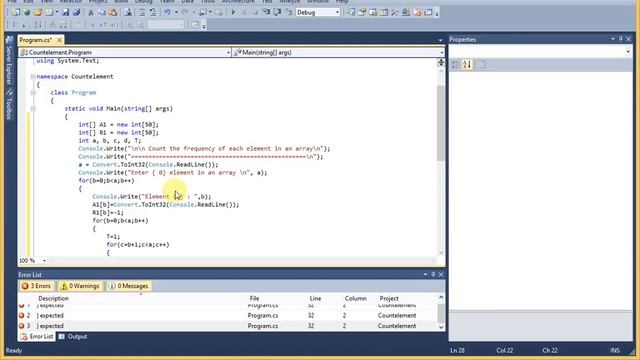Click Error List scroll up arrow

tap(441, 297)
